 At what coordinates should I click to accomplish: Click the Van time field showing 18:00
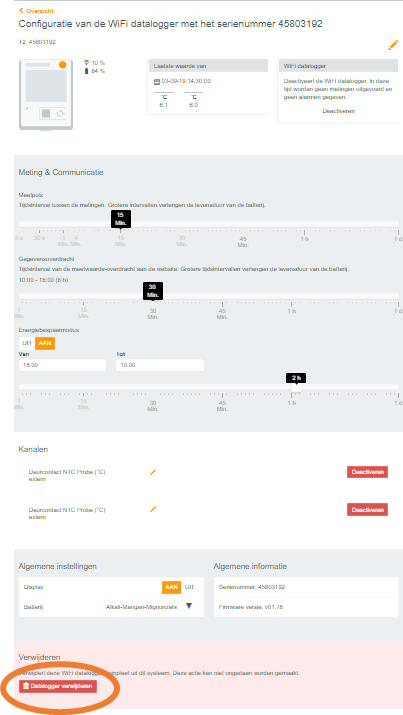coord(62,365)
